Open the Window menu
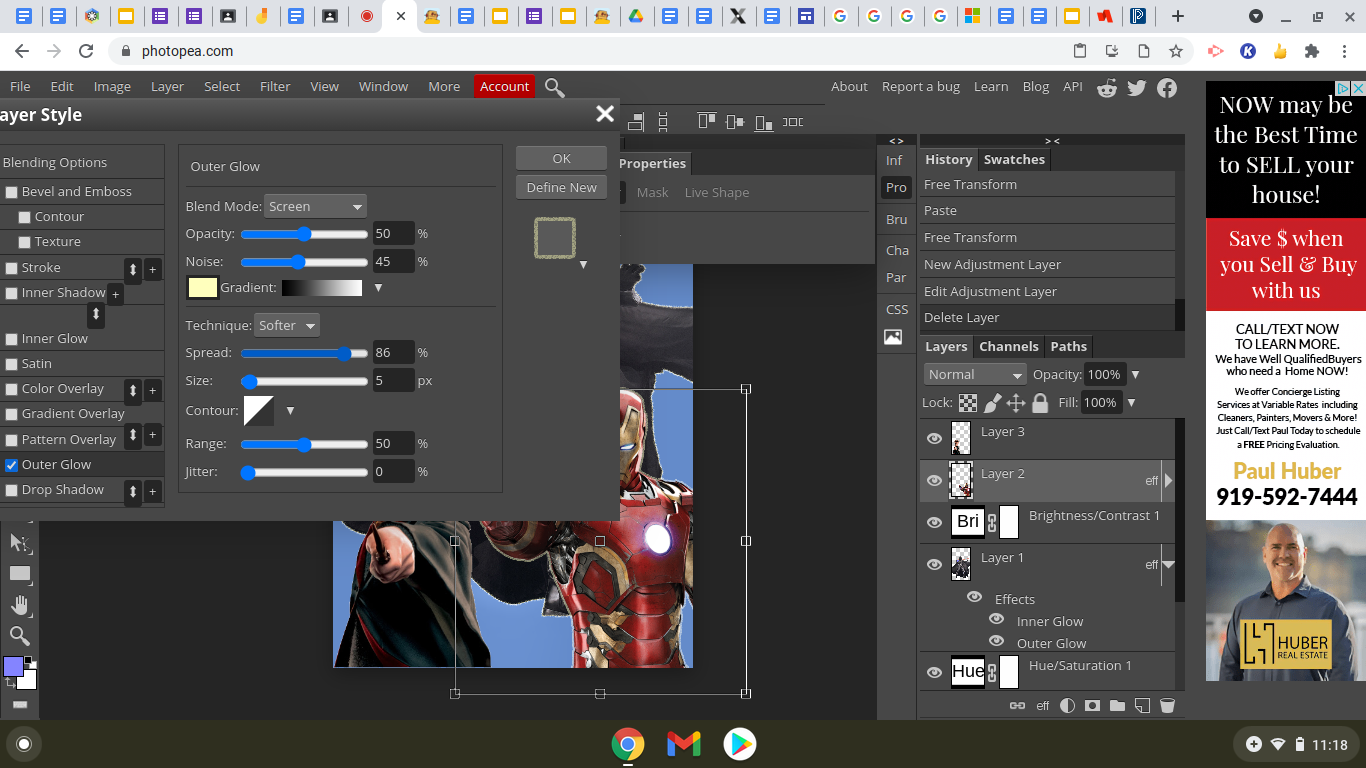 [383, 86]
